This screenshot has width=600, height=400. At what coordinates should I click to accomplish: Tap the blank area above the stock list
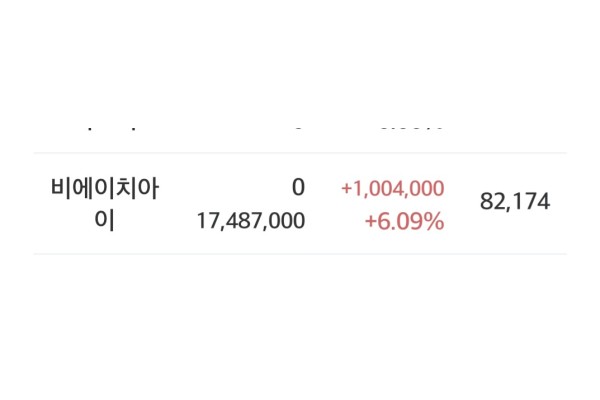(x=300, y=60)
